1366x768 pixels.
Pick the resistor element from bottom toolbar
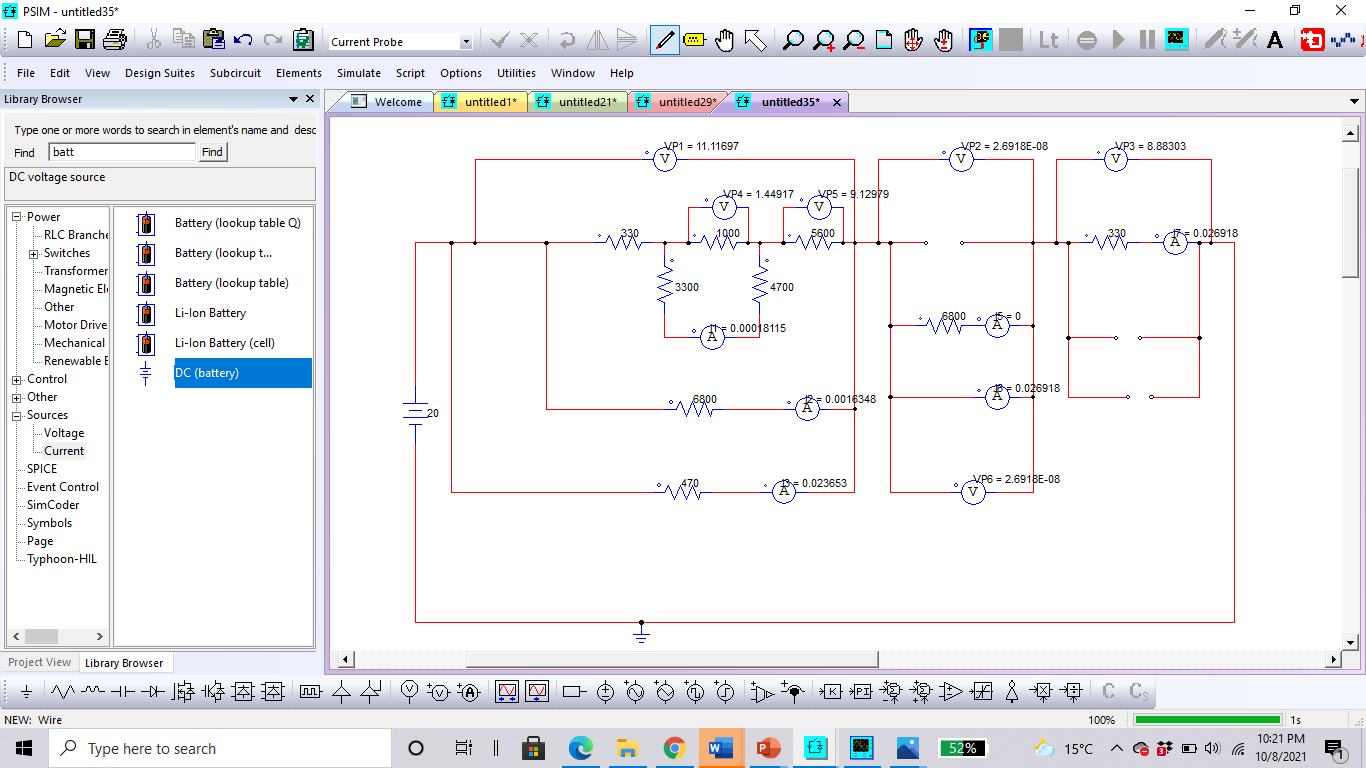click(64, 691)
